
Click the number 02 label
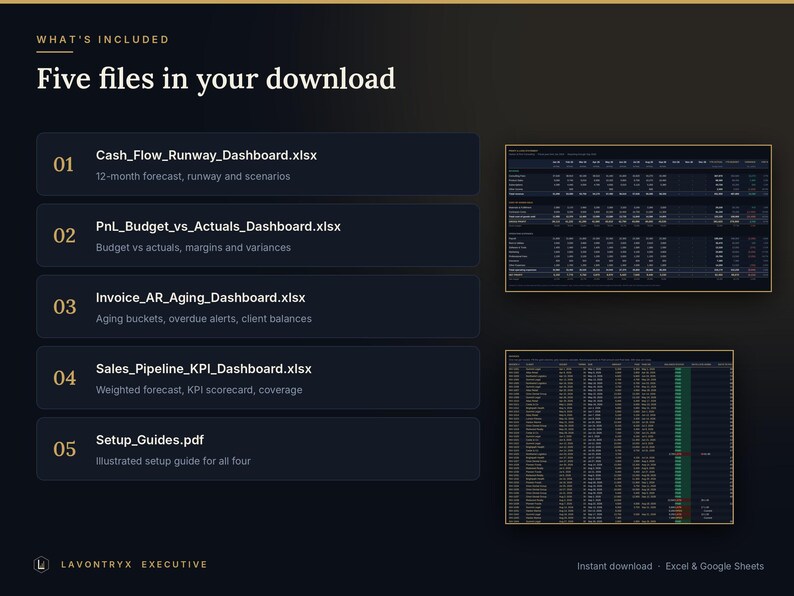[64, 235]
